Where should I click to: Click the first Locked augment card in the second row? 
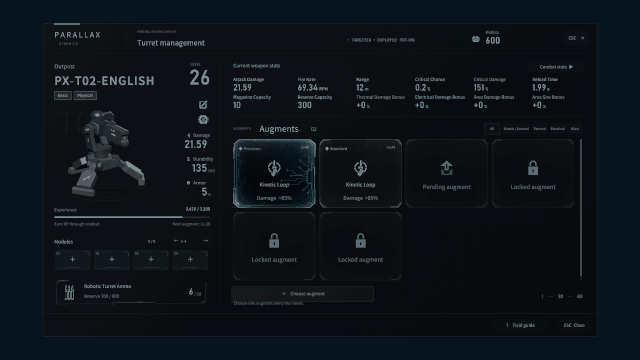pos(274,246)
